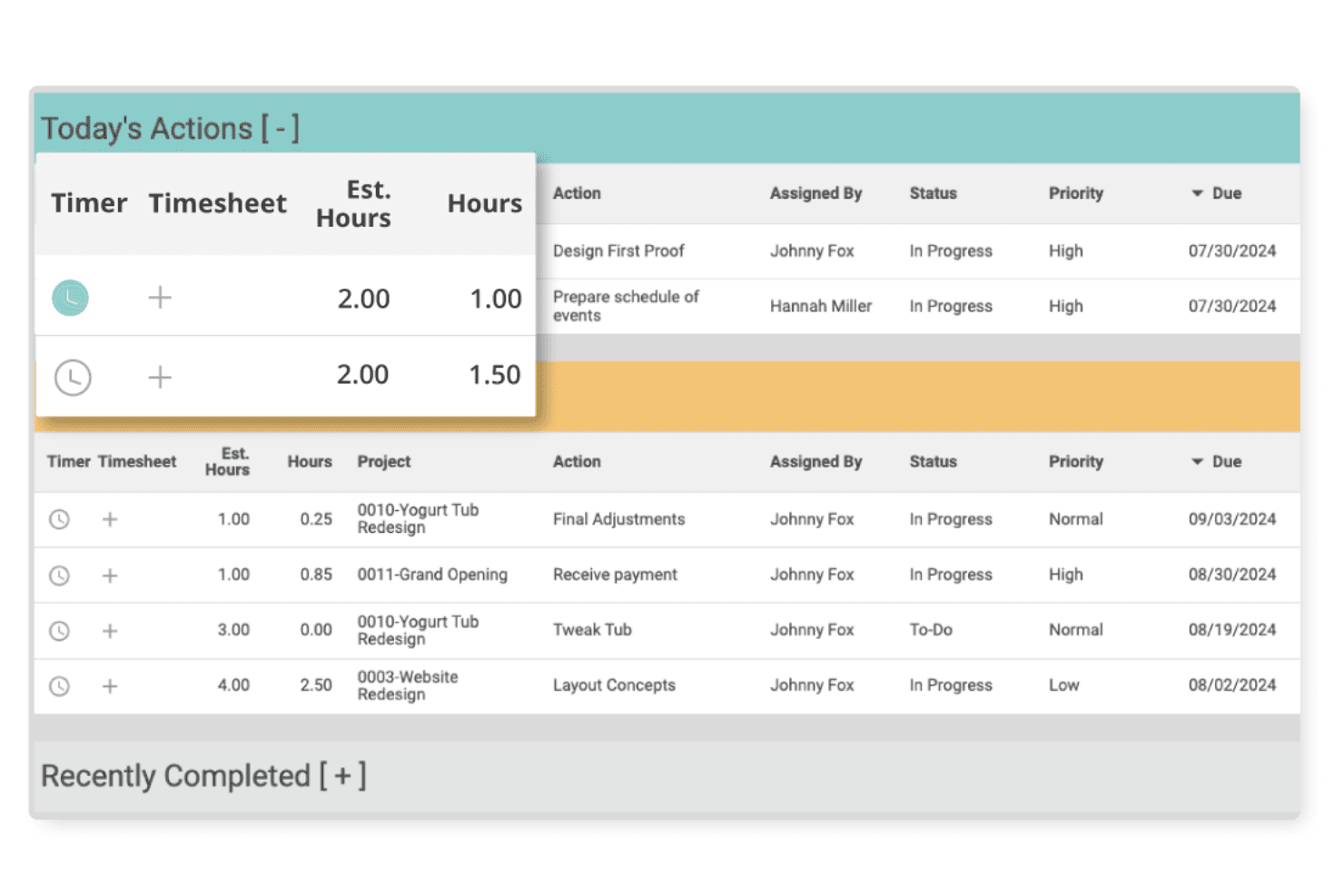Click due date 09/03/2024

1232,519
